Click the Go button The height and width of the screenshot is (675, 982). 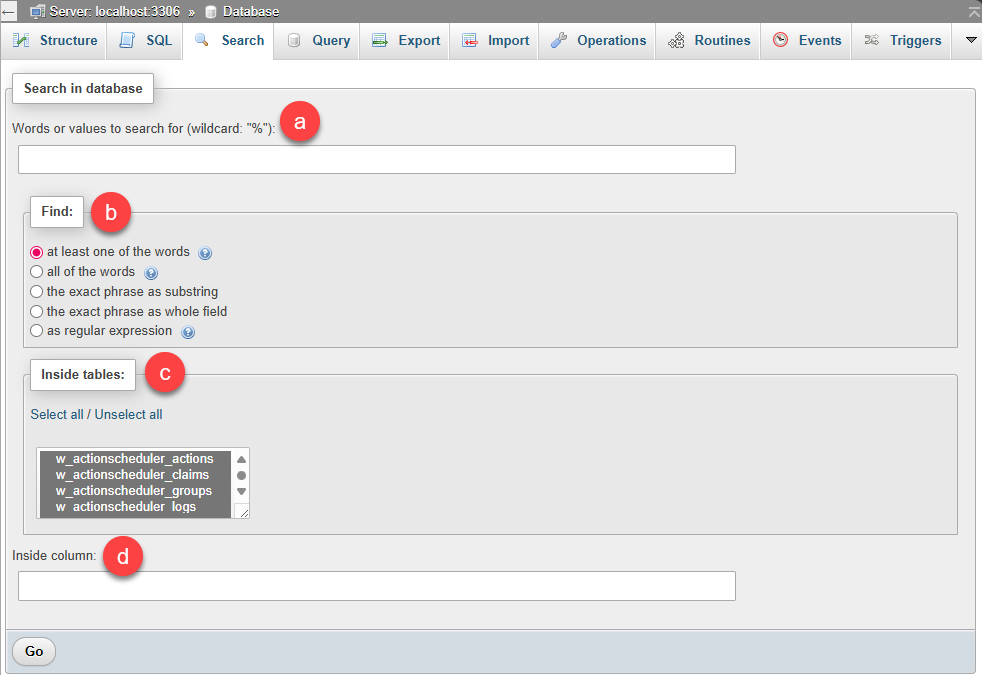33,651
